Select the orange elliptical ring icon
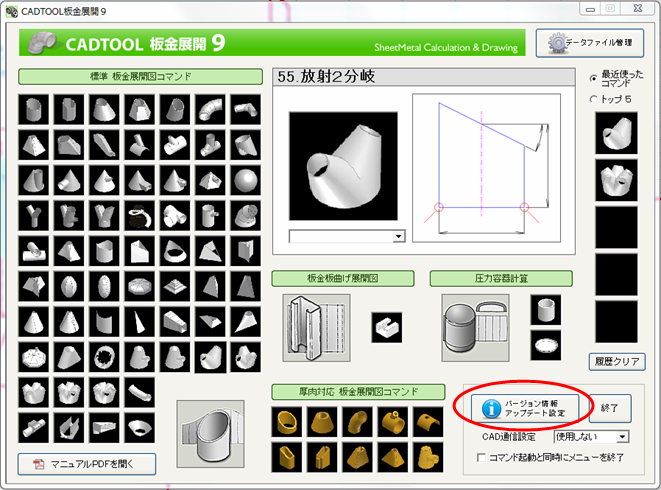The width and height of the screenshot is (661, 490). point(287,422)
